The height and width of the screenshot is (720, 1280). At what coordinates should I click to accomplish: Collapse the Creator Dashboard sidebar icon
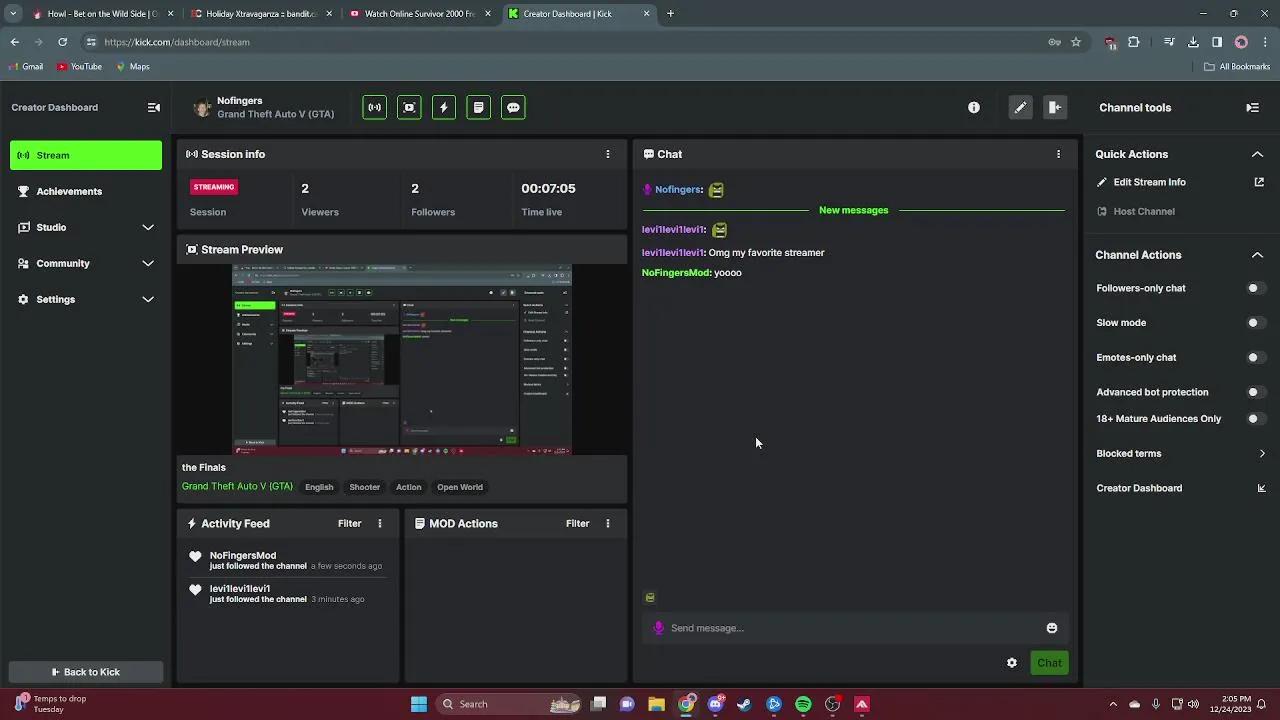[x=154, y=107]
